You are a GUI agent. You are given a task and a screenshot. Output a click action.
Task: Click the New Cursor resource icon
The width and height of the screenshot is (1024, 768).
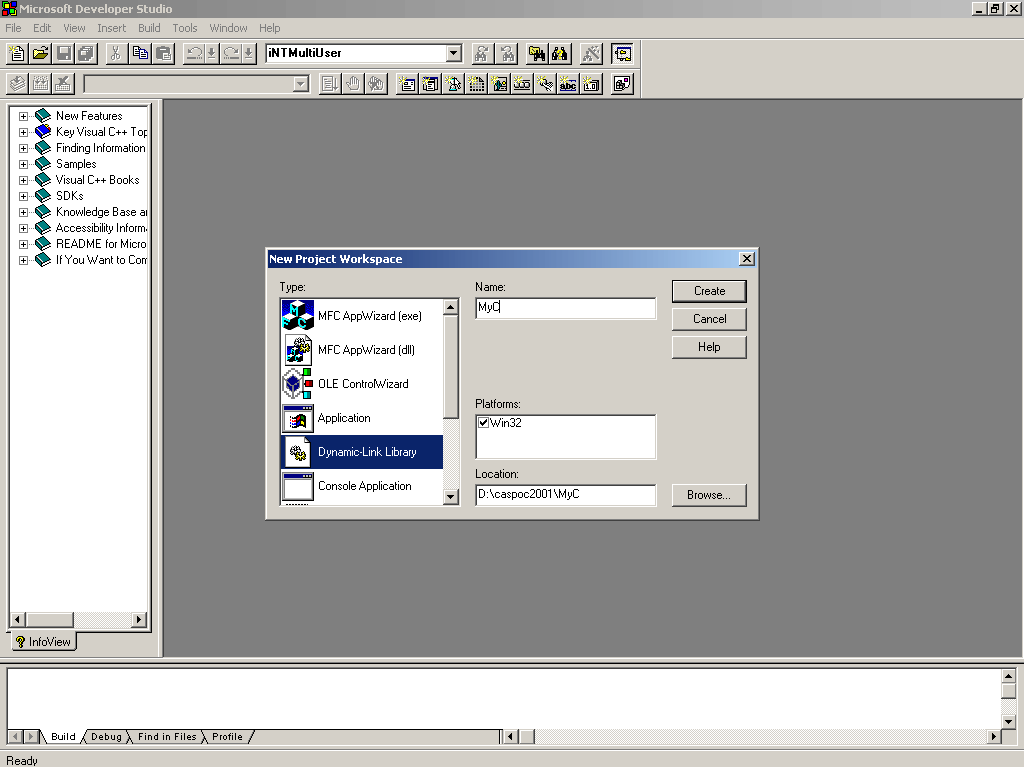[x=453, y=84]
